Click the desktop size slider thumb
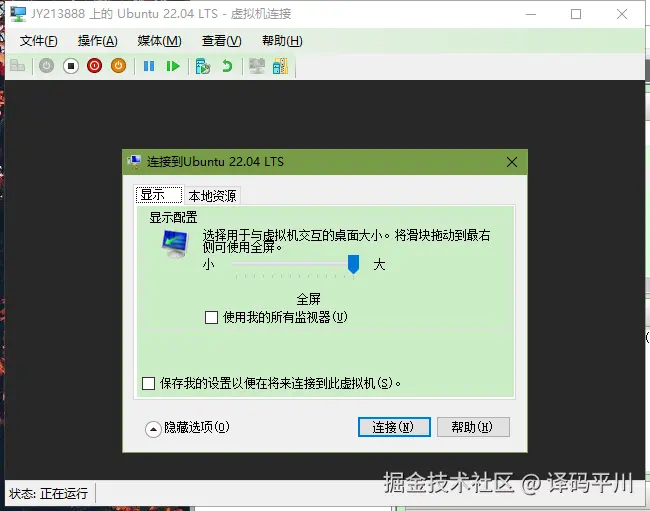 (x=353, y=264)
